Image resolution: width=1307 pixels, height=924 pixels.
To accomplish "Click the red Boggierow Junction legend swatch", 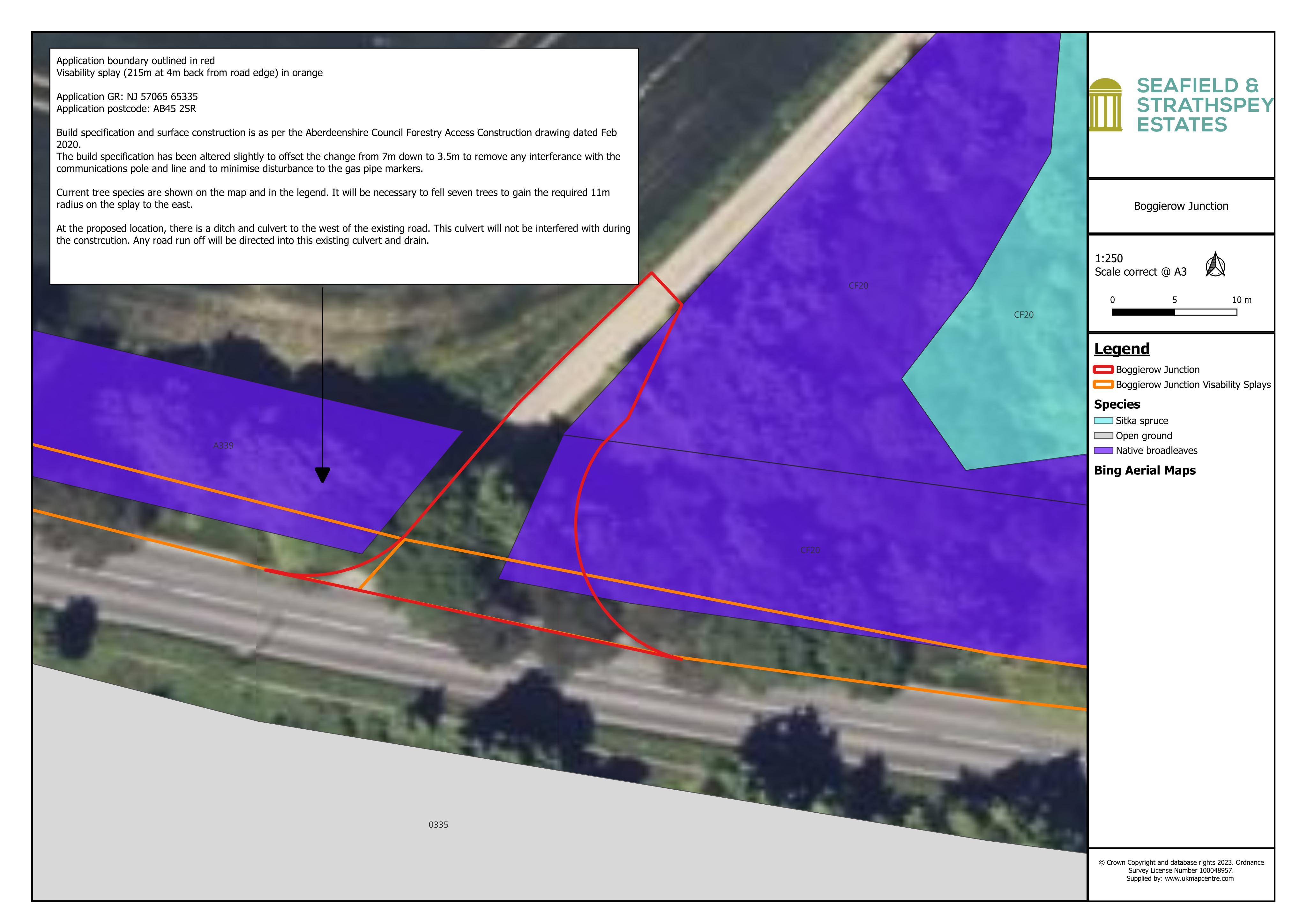I will [1104, 370].
